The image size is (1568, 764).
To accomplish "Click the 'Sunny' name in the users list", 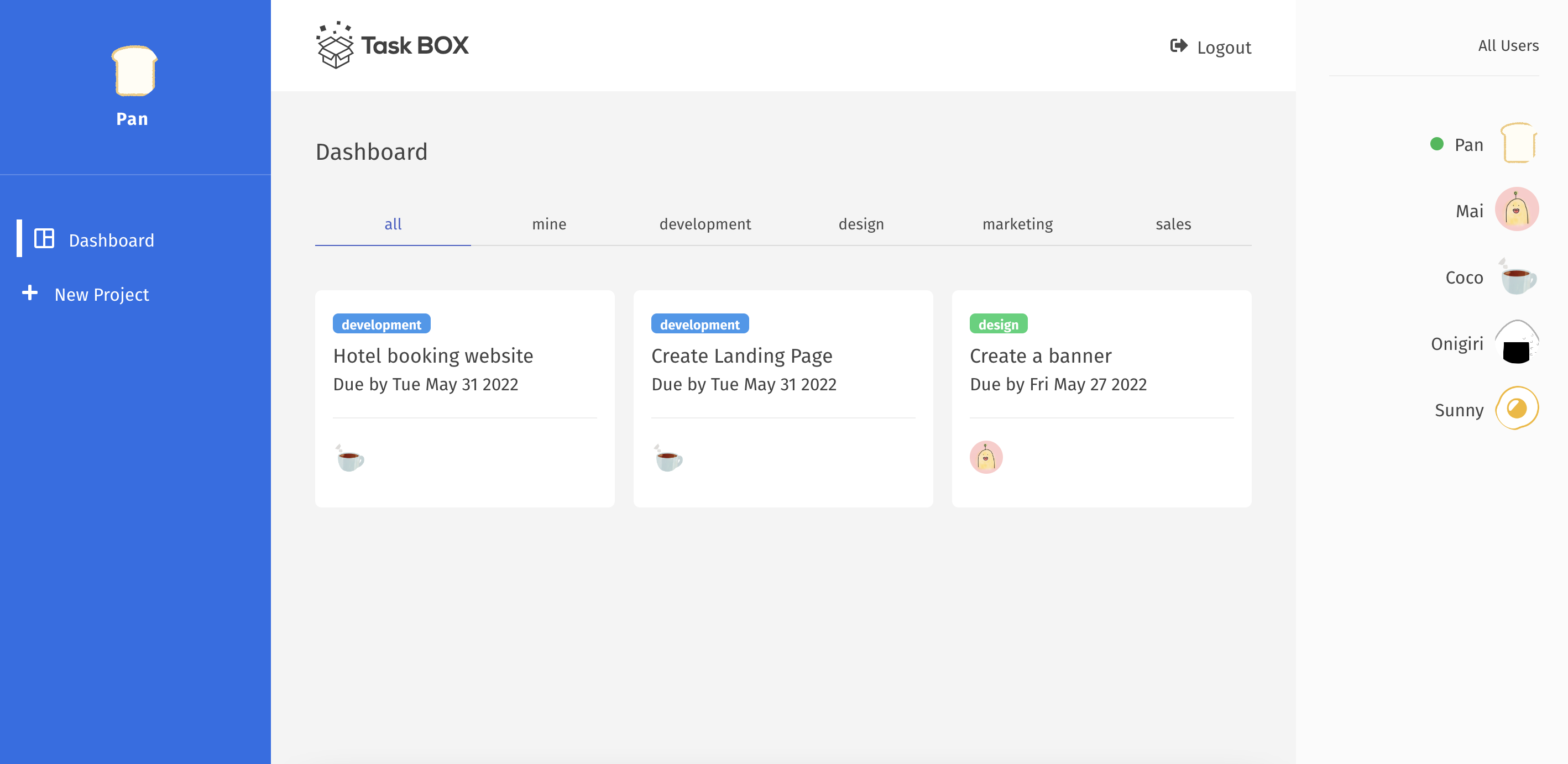I will 1459,410.
